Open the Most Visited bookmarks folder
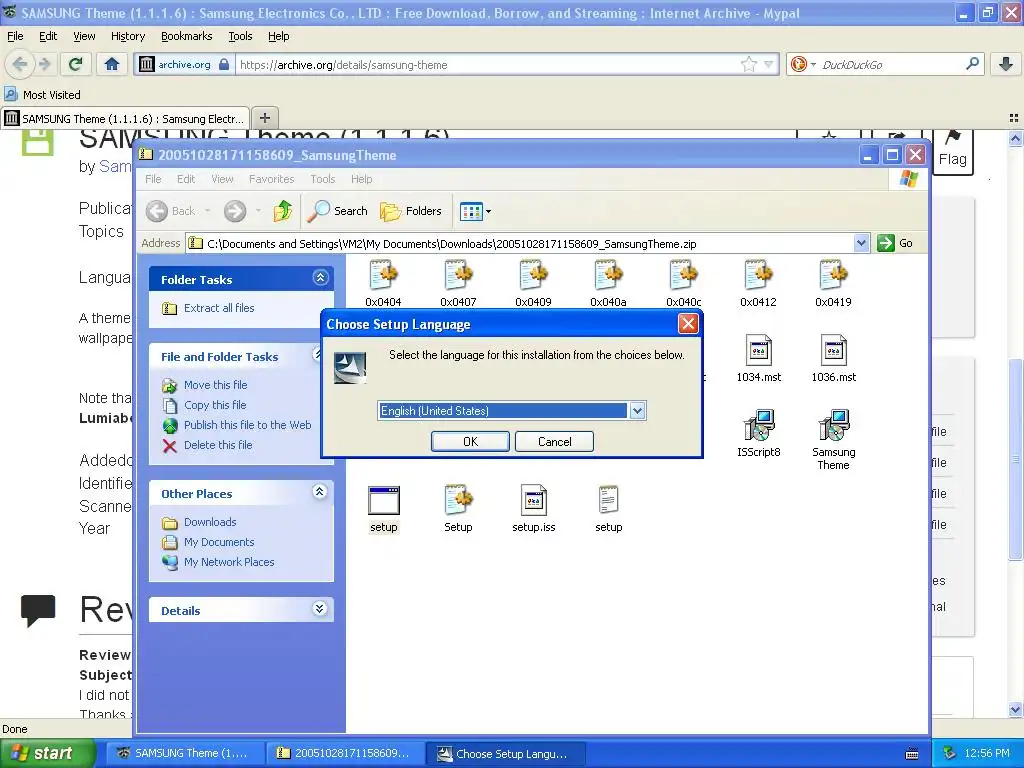 (x=42, y=95)
